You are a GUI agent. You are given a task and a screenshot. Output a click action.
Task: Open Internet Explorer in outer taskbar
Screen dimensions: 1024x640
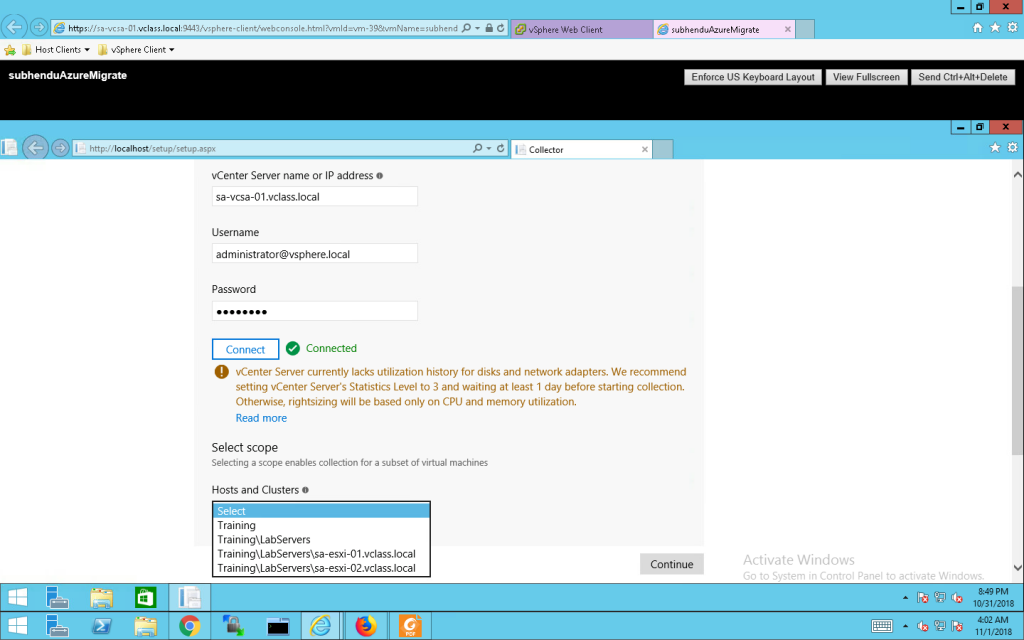[320, 626]
